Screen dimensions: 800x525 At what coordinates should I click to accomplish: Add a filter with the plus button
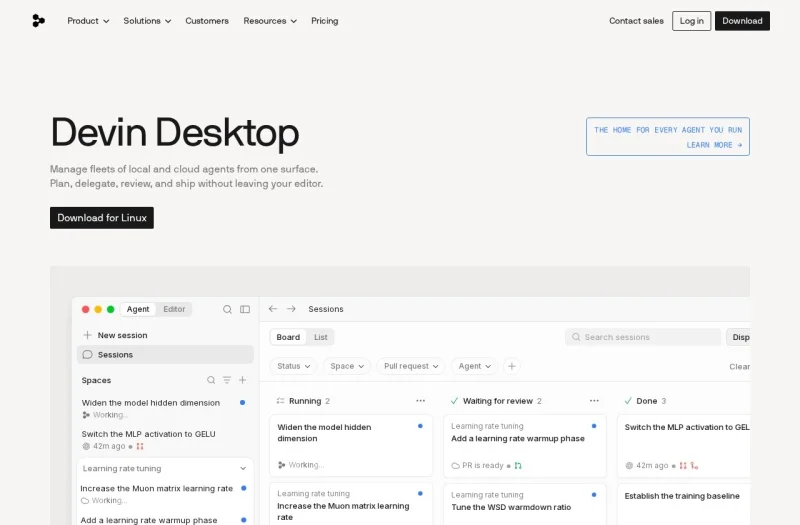tap(512, 366)
